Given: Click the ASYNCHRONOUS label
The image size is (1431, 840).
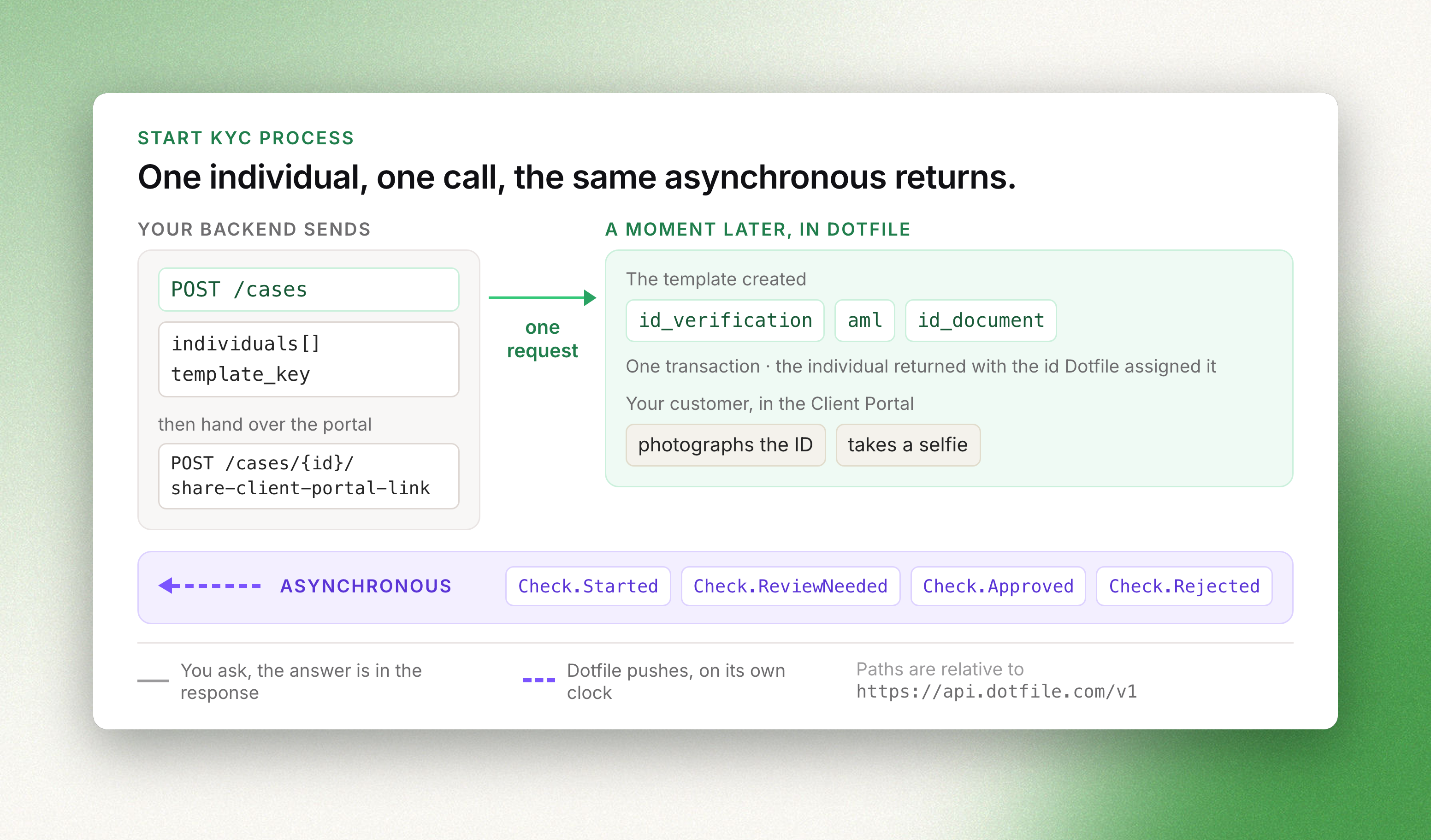Looking at the screenshot, I should pos(366,586).
